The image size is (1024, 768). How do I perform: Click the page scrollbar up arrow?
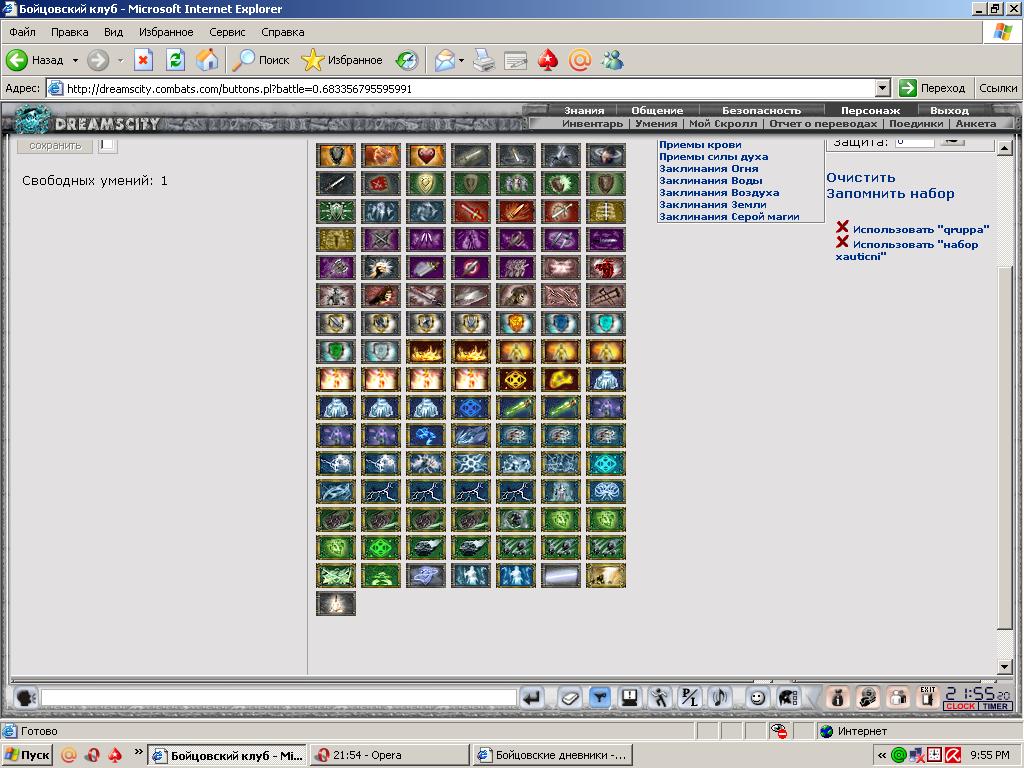tap(1005, 149)
